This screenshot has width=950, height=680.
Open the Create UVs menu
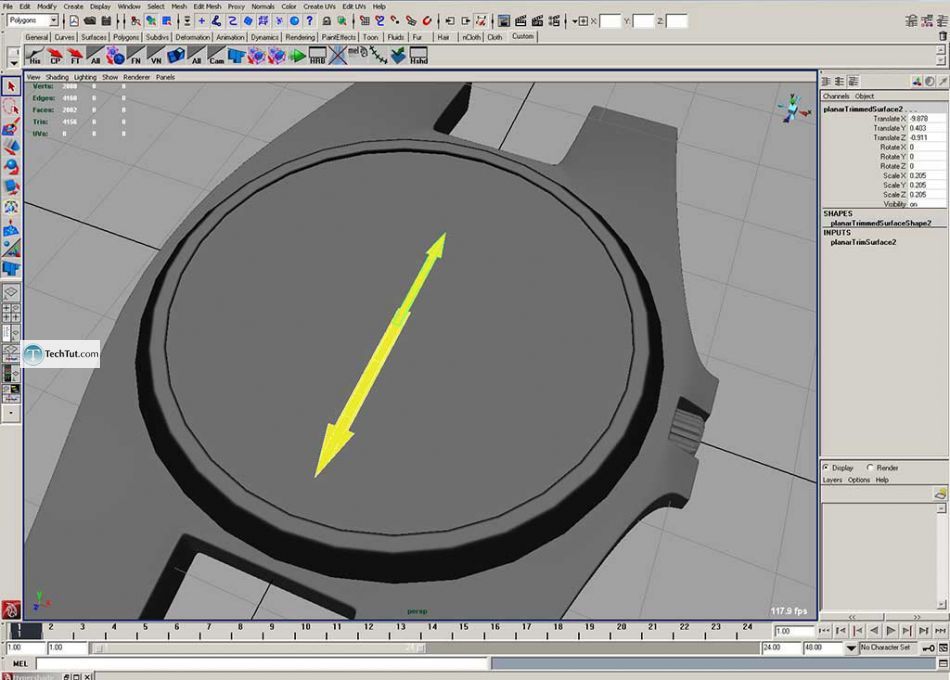tap(319, 6)
